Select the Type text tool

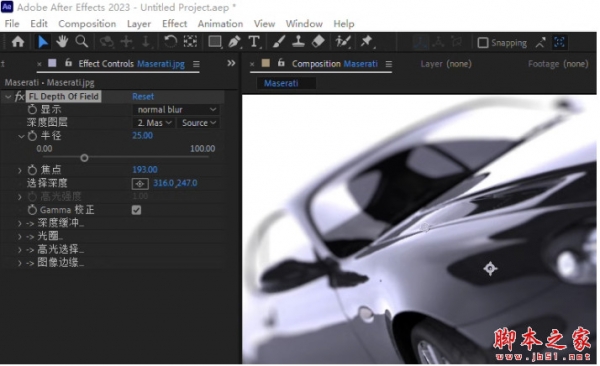(x=254, y=41)
